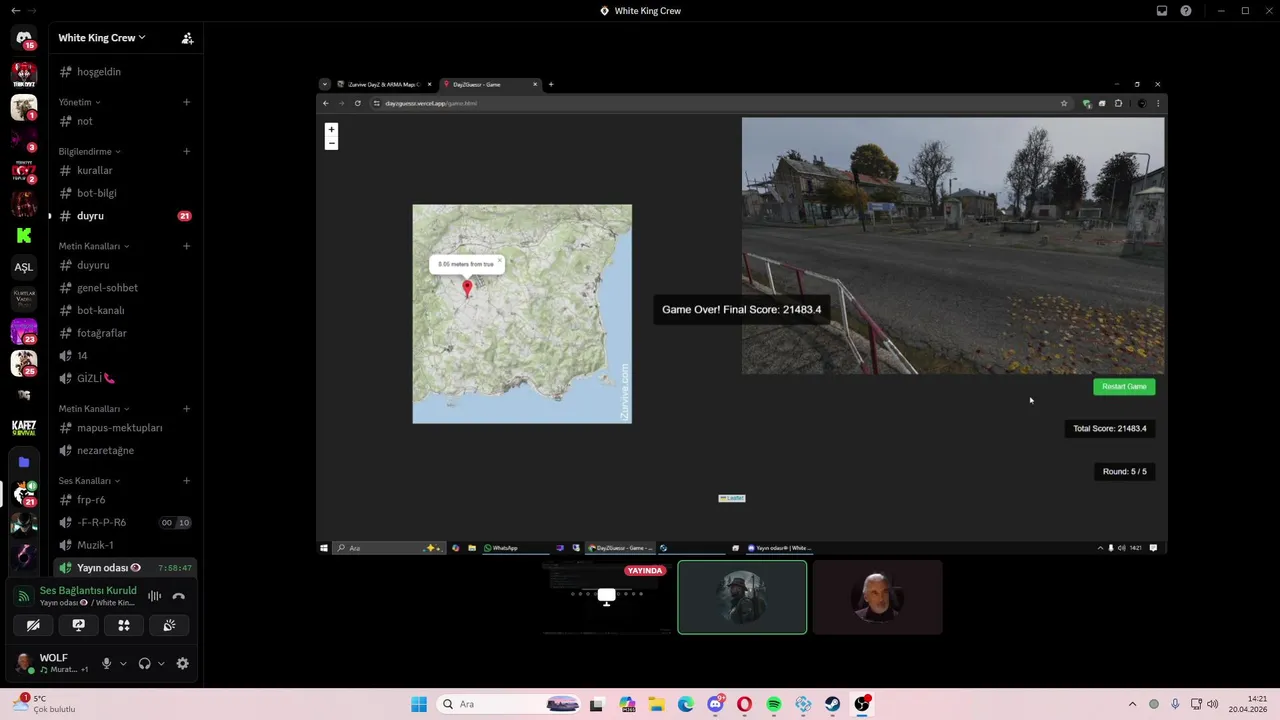Collapse the Yönetim category
This screenshot has width=1280, height=720.
[x=79, y=102]
